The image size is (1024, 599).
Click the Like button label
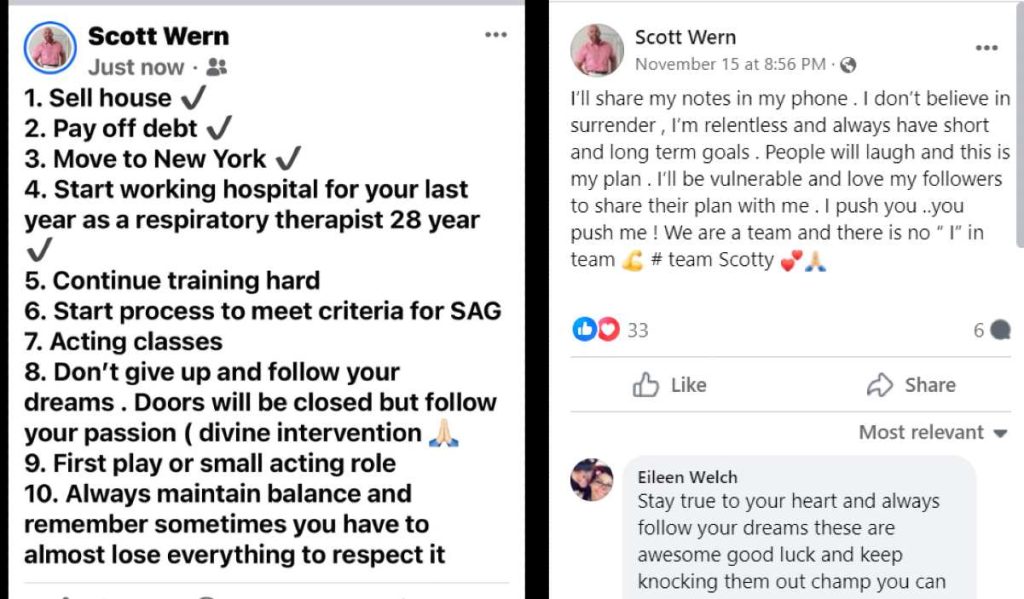[x=690, y=384]
